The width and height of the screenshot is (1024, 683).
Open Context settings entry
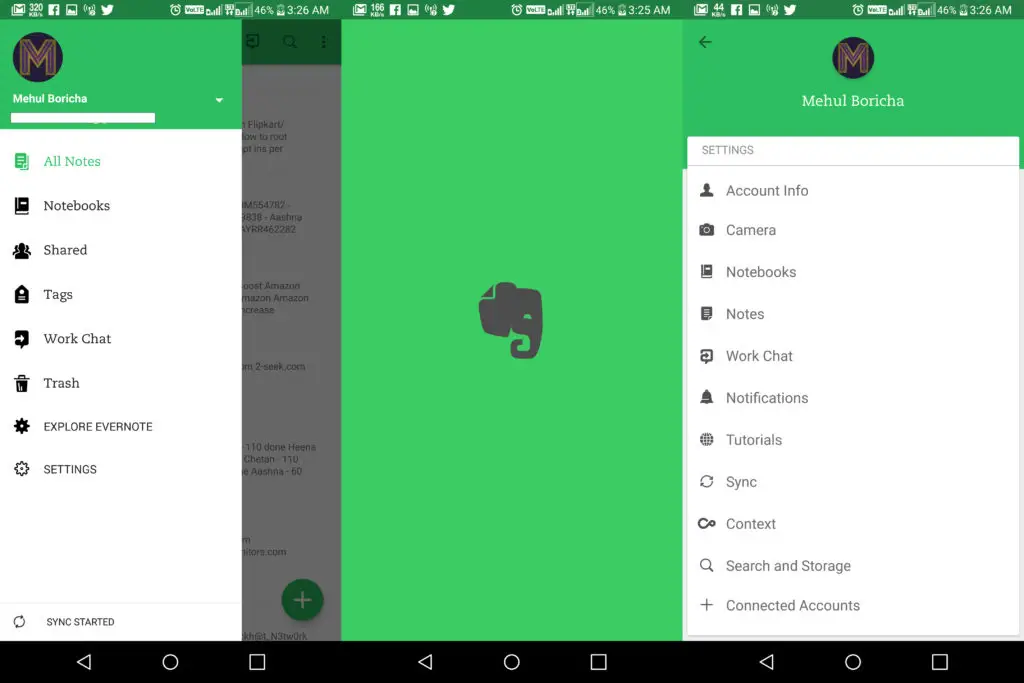pos(853,524)
